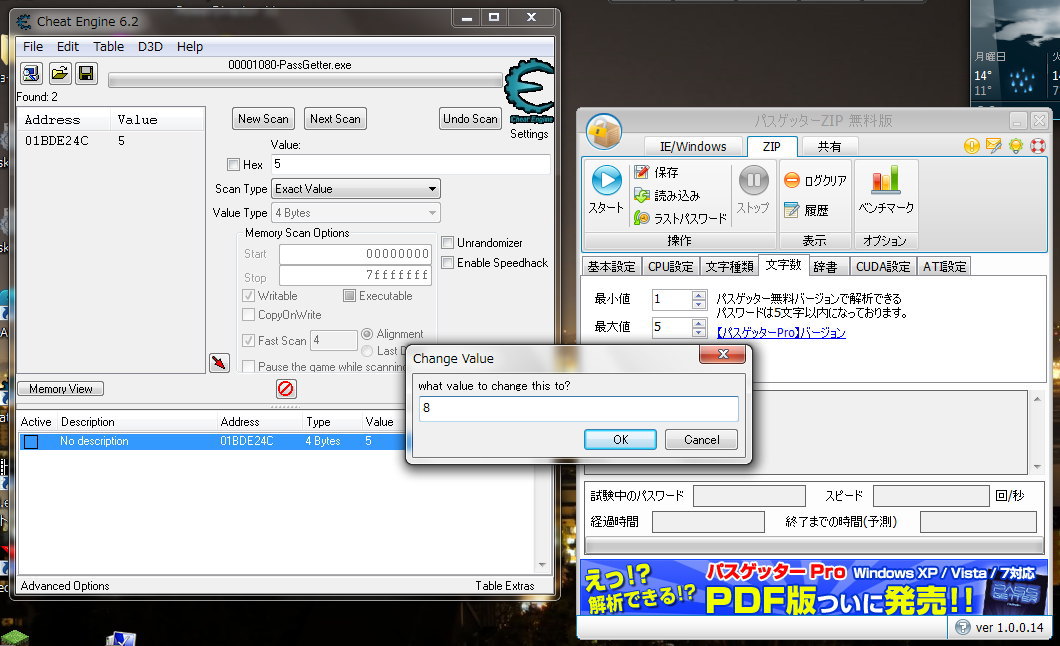
Task: Click the open folder icon in Cheat Engine
Action: (59, 73)
